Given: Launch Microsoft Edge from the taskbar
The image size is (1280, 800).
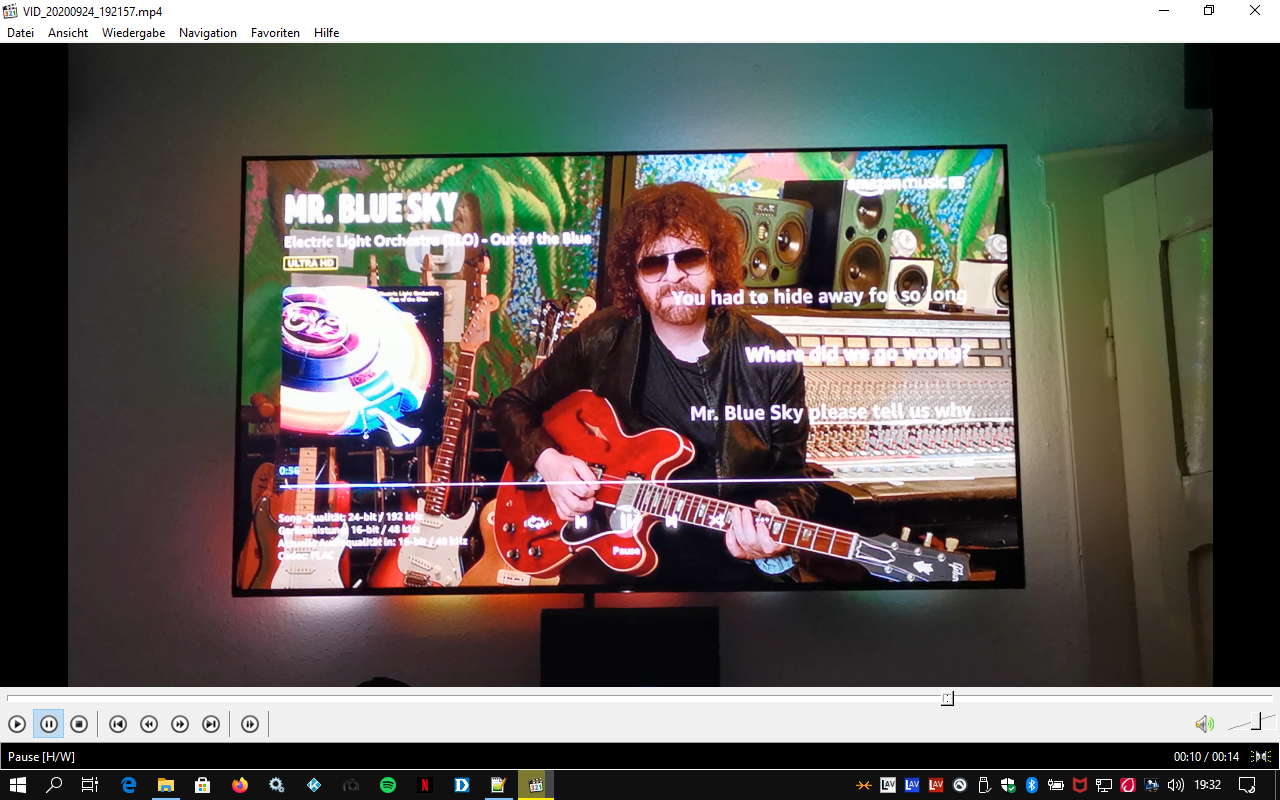Looking at the screenshot, I should tap(129, 785).
